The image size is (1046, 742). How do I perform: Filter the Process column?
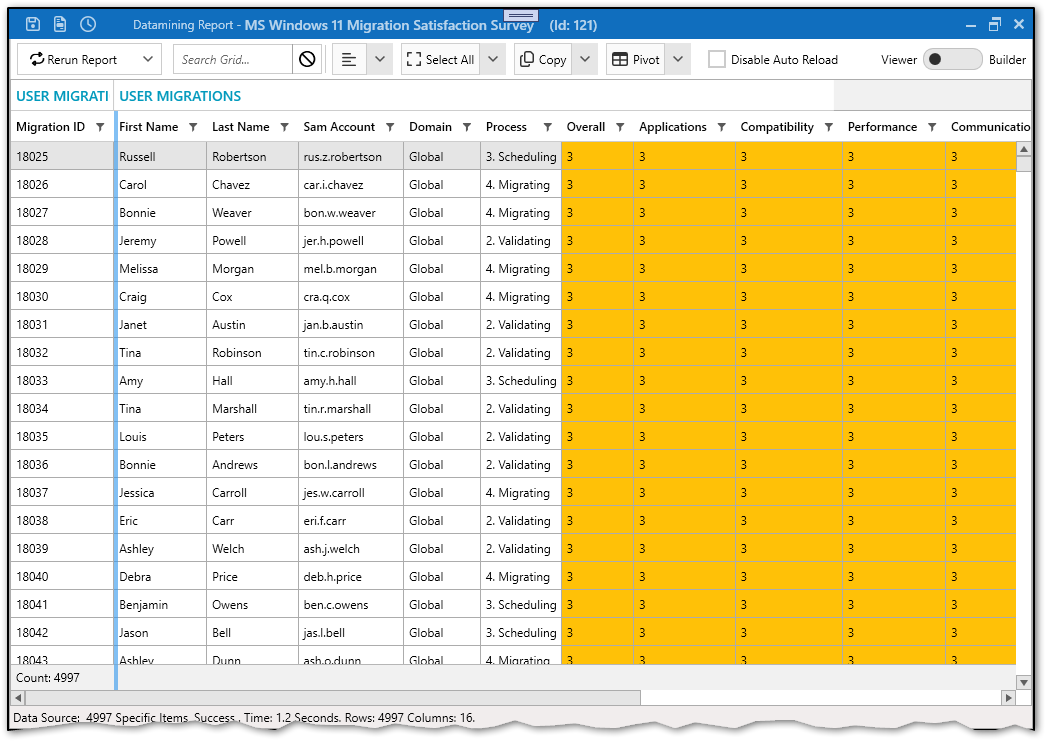click(548, 127)
